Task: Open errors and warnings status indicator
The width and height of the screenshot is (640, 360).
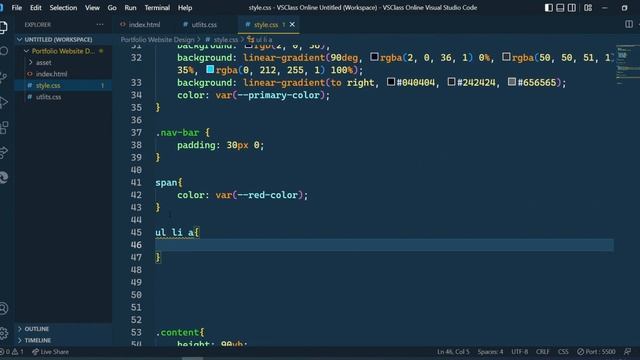Action: click(12, 352)
